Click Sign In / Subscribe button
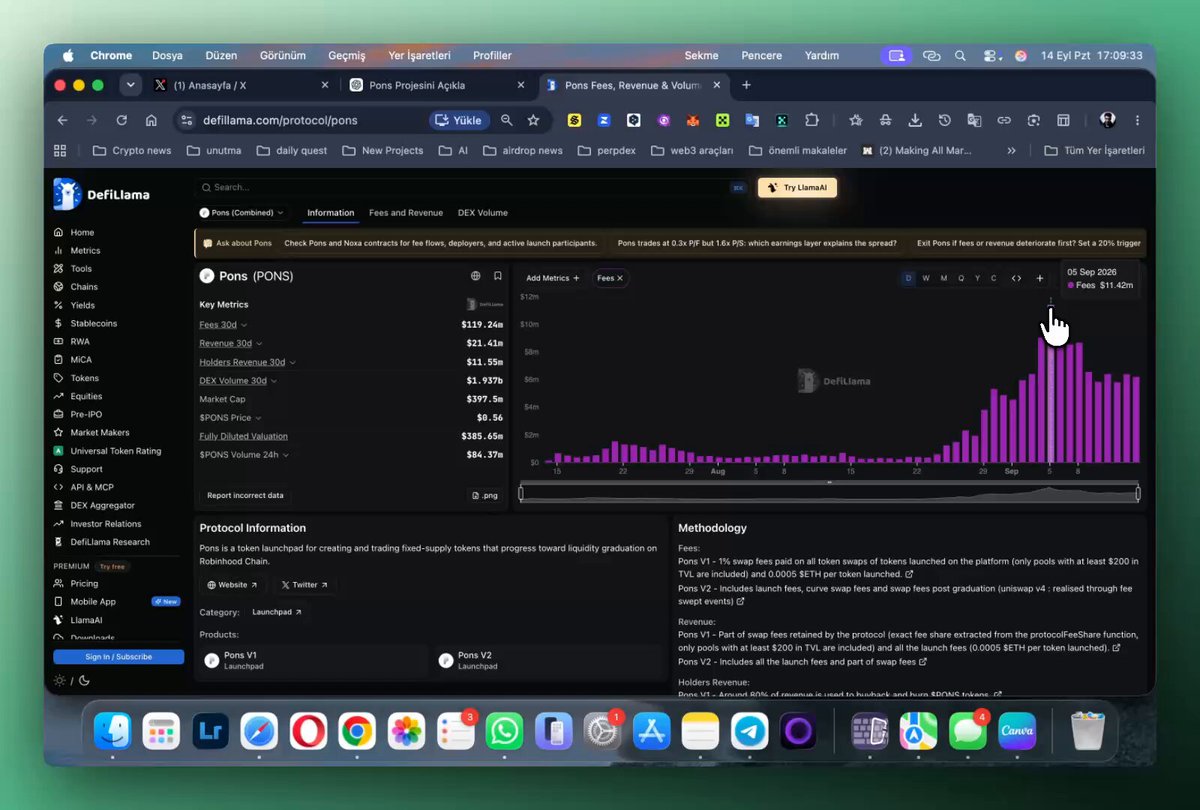This screenshot has width=1200, height=810. (119, 657)
